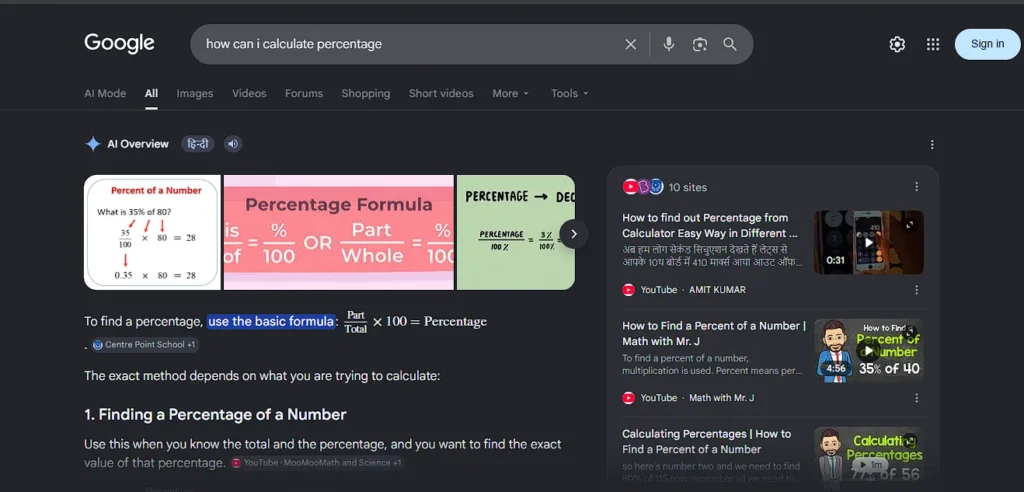
Task: Switch to Images tab
Action: coord(195,93)
